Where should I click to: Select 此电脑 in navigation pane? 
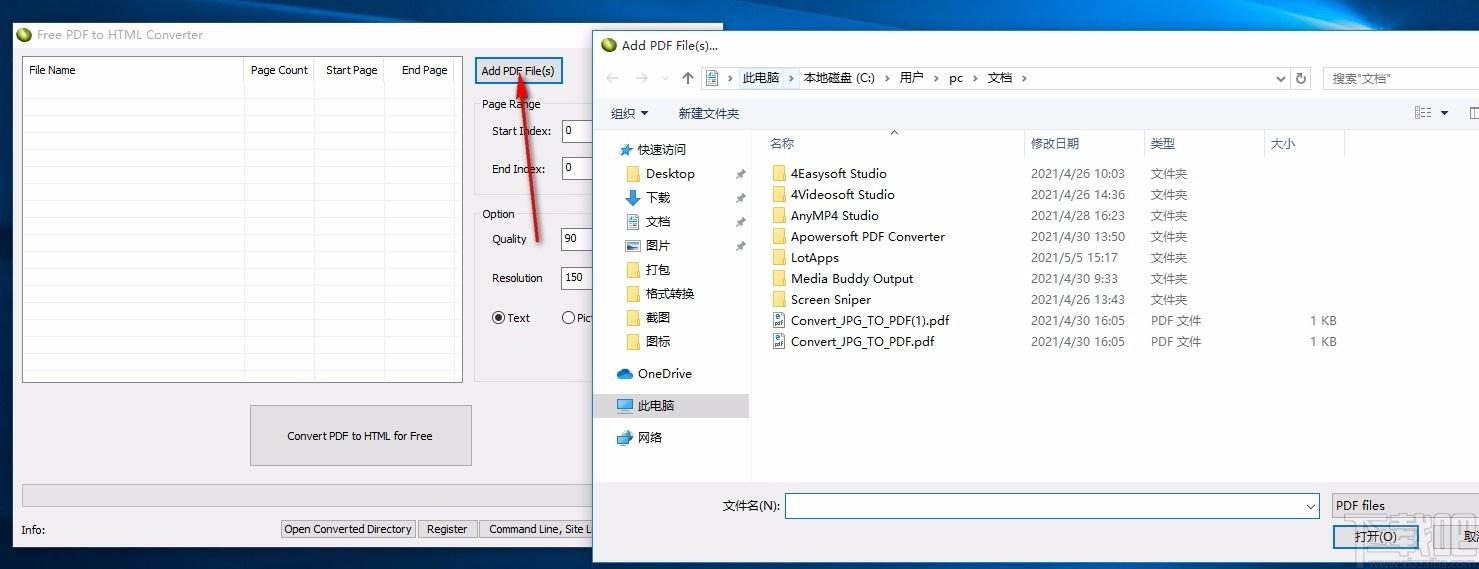point(670,405)
